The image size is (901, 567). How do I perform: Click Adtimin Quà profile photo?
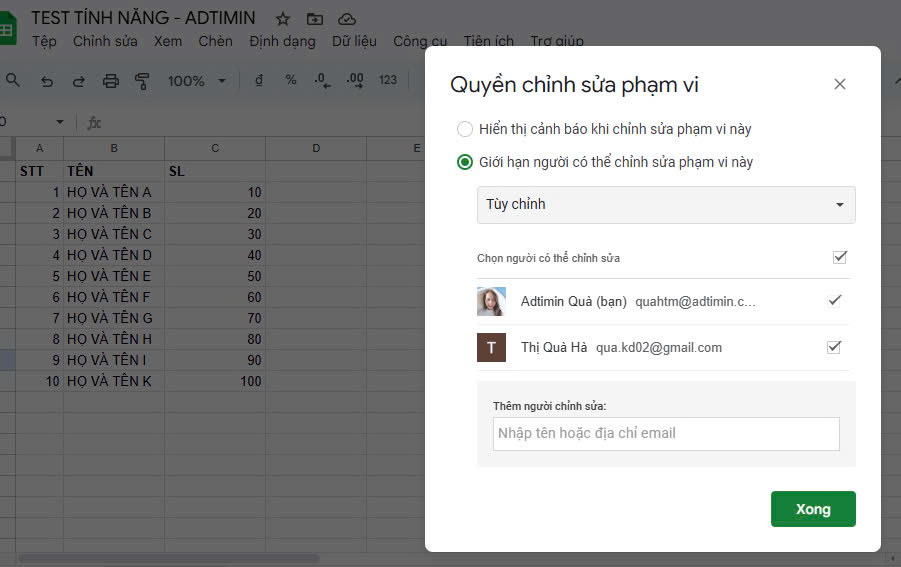[491, 302]
